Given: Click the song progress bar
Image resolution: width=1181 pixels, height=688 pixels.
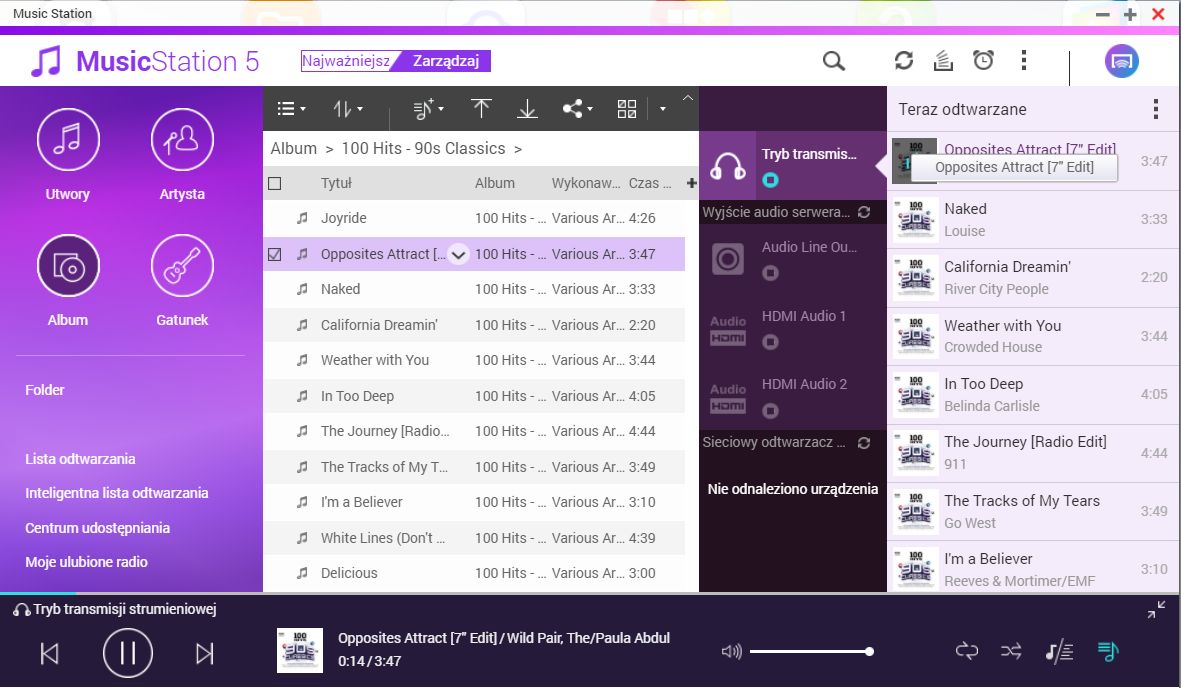Looking at the screenshot, I should point(590,594).
